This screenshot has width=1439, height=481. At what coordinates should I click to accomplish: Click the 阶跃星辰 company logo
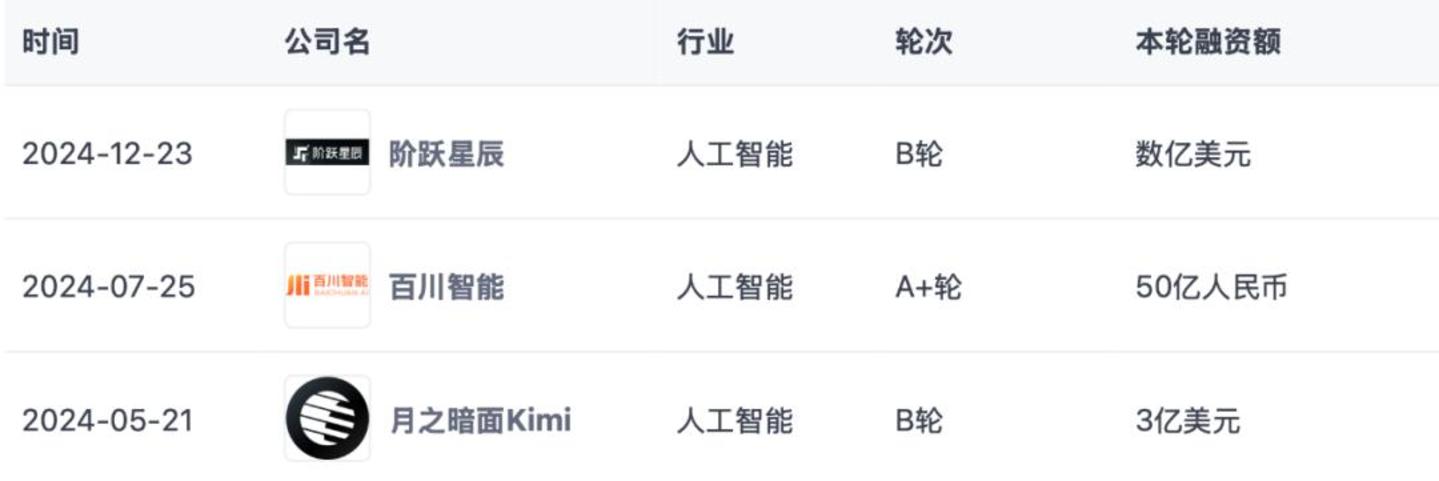327,153
